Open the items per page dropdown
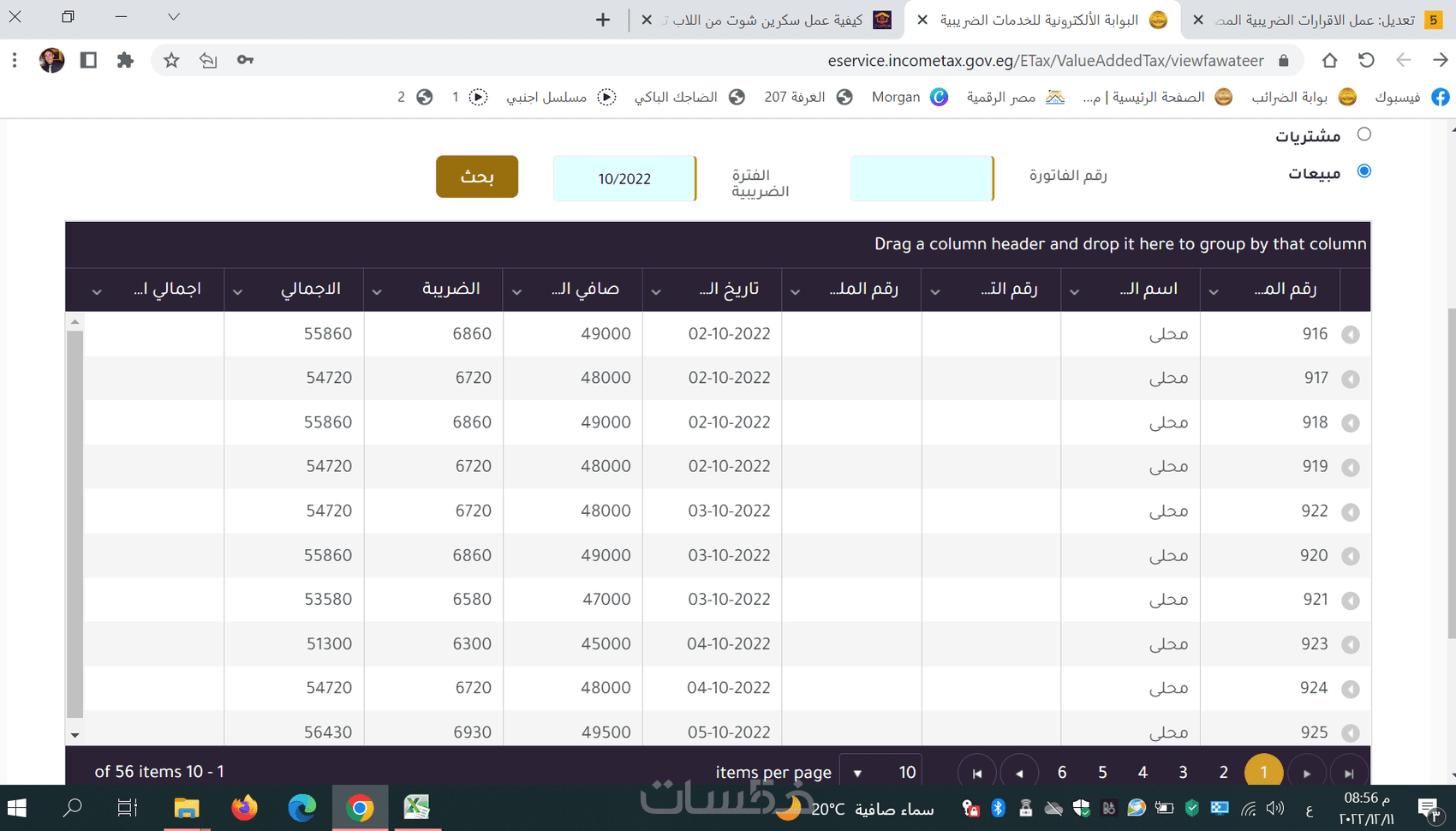The width and height of the screenshot is (1456, 831). [880, 773]
